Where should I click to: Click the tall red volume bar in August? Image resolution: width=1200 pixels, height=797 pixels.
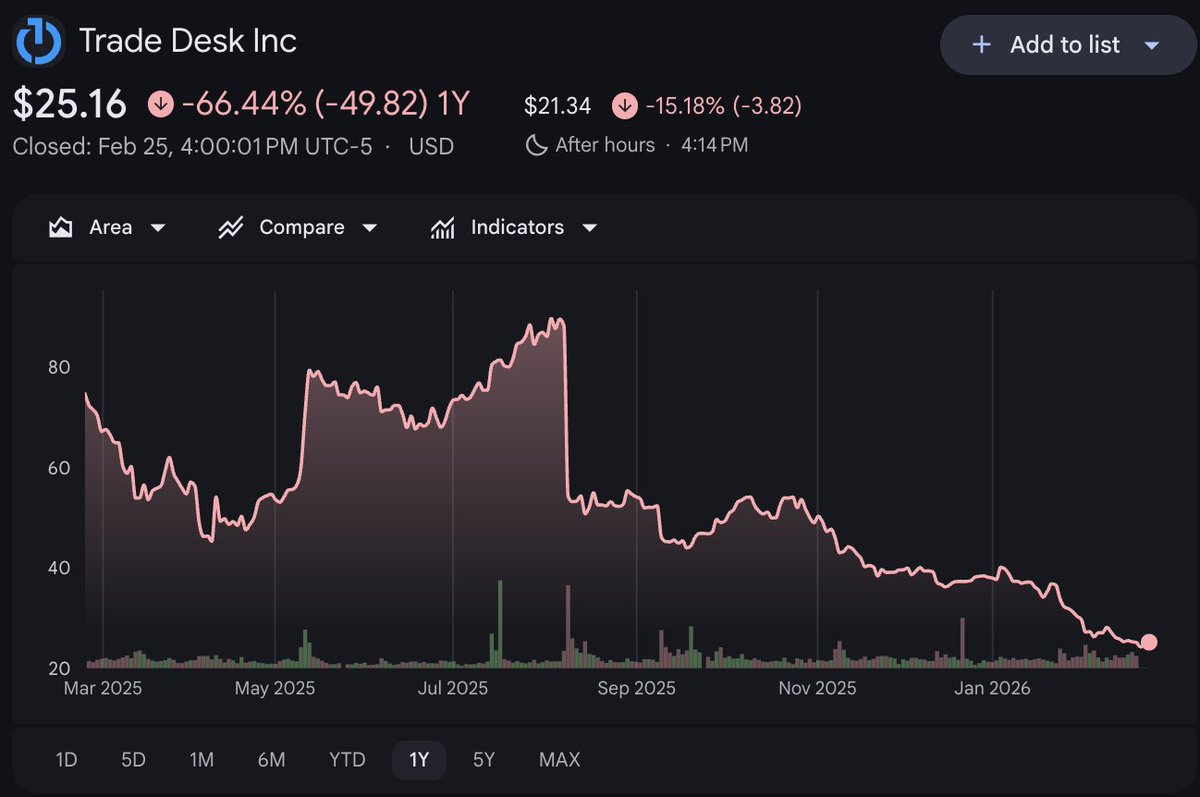click(567, 627)
